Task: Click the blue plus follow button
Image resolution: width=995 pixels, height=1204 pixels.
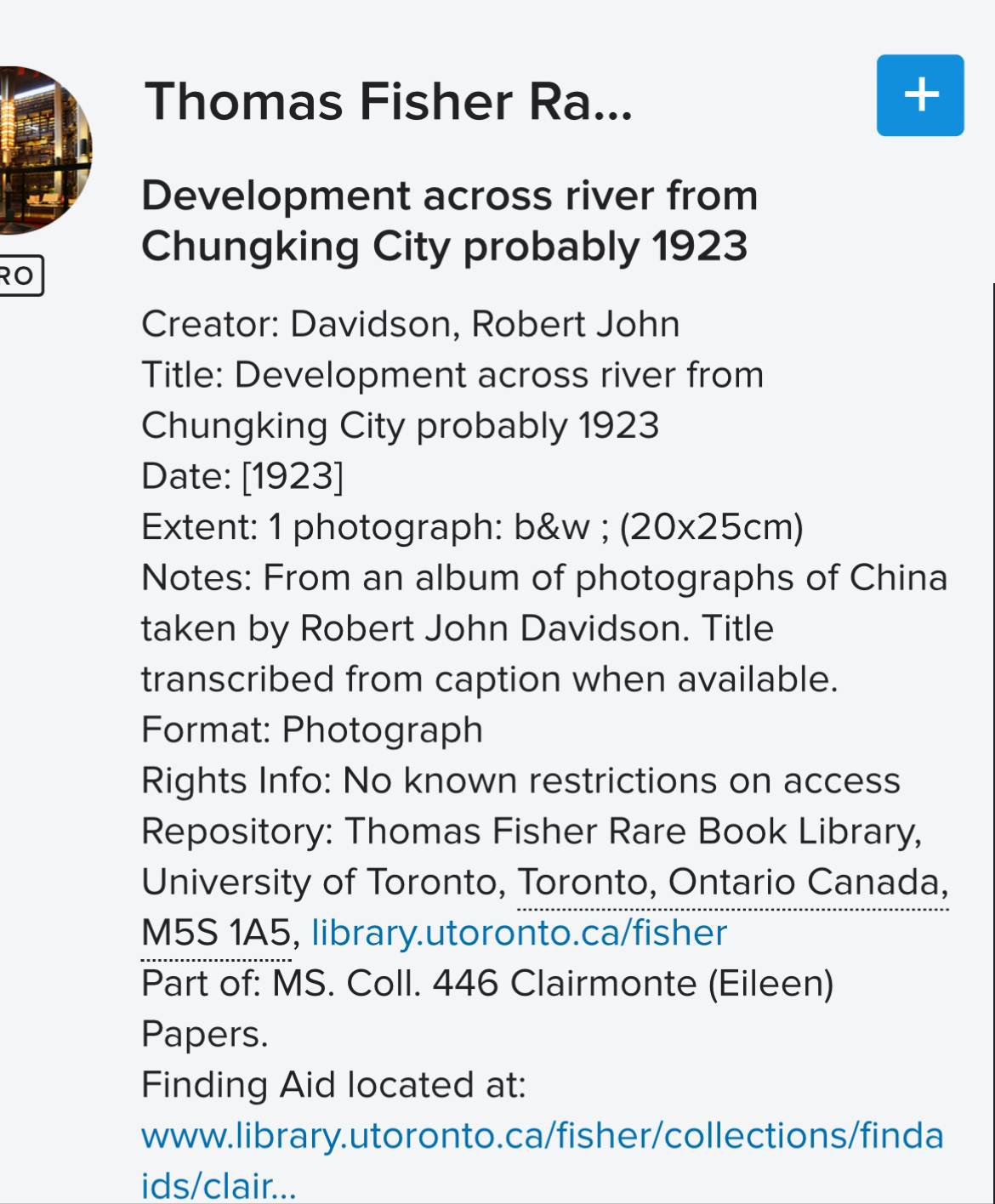Action: click(x=920, y=95)
